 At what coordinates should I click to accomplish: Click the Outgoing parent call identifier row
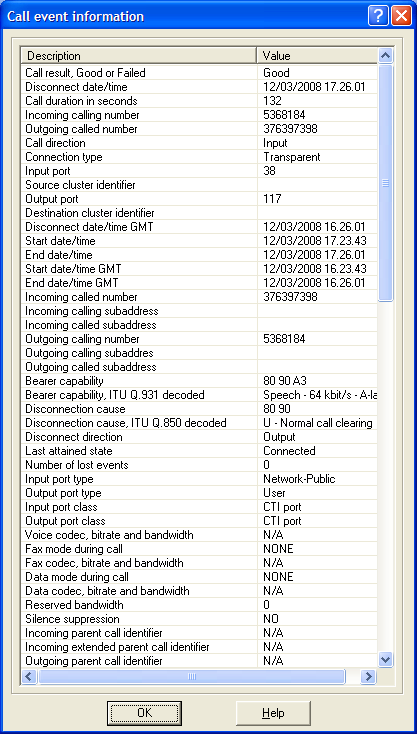click(x=199, y=661)
